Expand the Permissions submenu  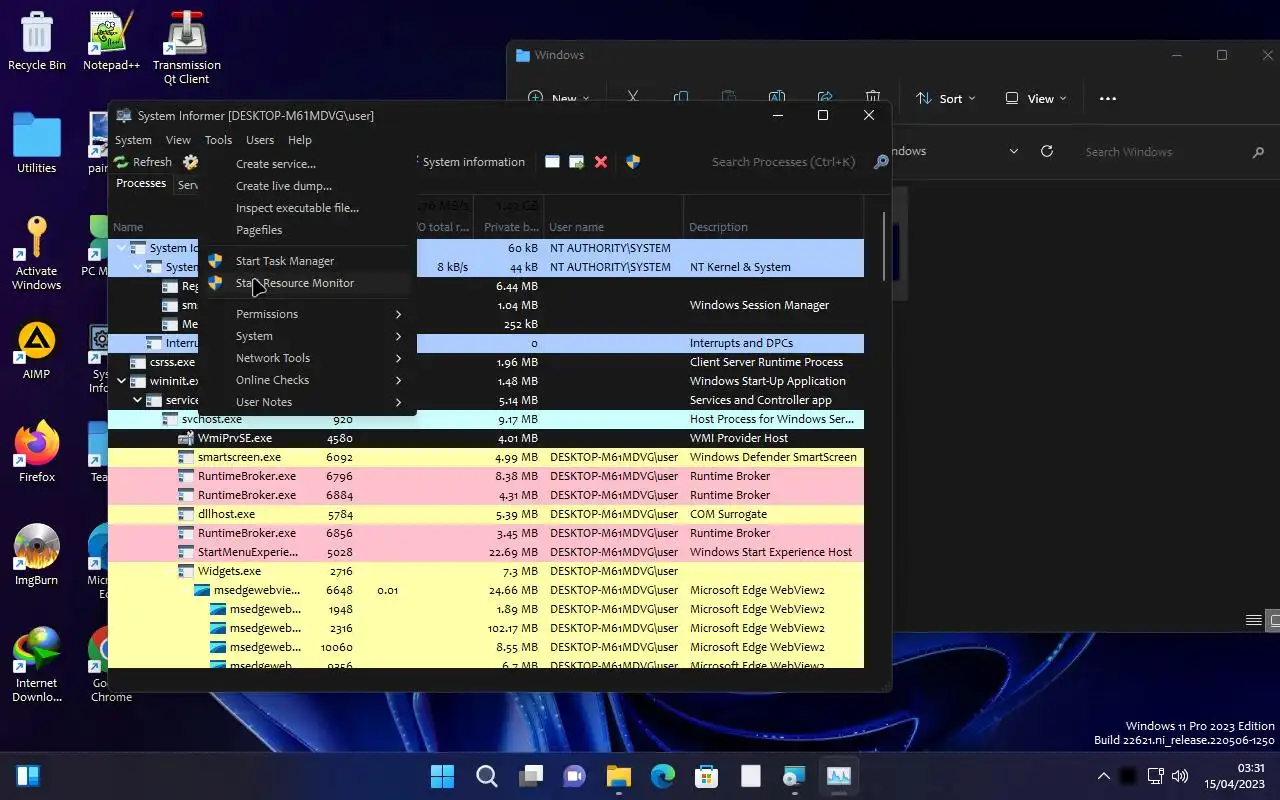(x=307, y=314)
